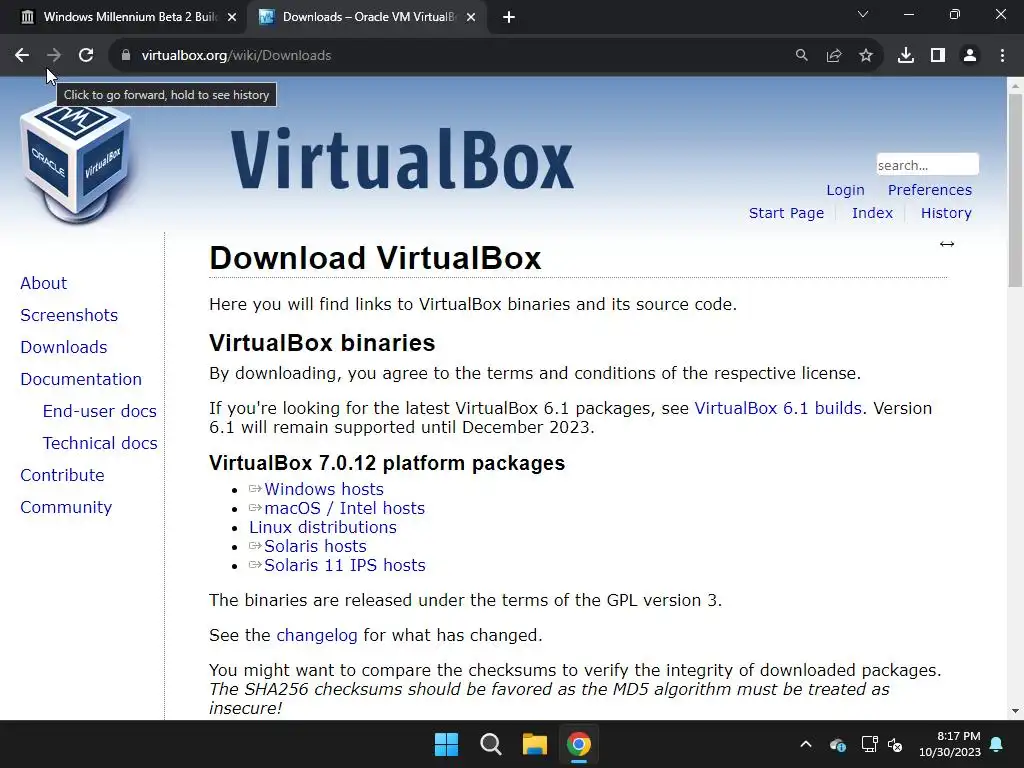Download Solaris 11 IPS hosts package
This screenshot has height=768, width=1024.
point(345,565)
